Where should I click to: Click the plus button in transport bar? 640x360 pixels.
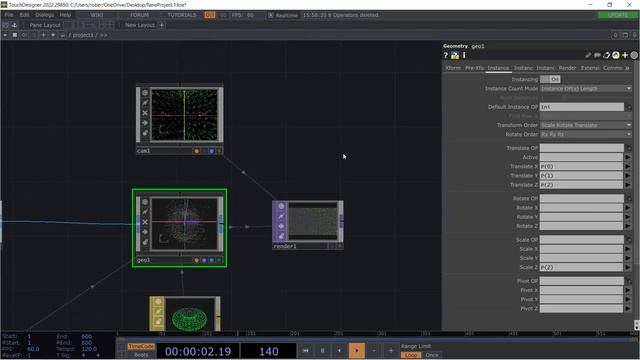[x=391, y=351]
